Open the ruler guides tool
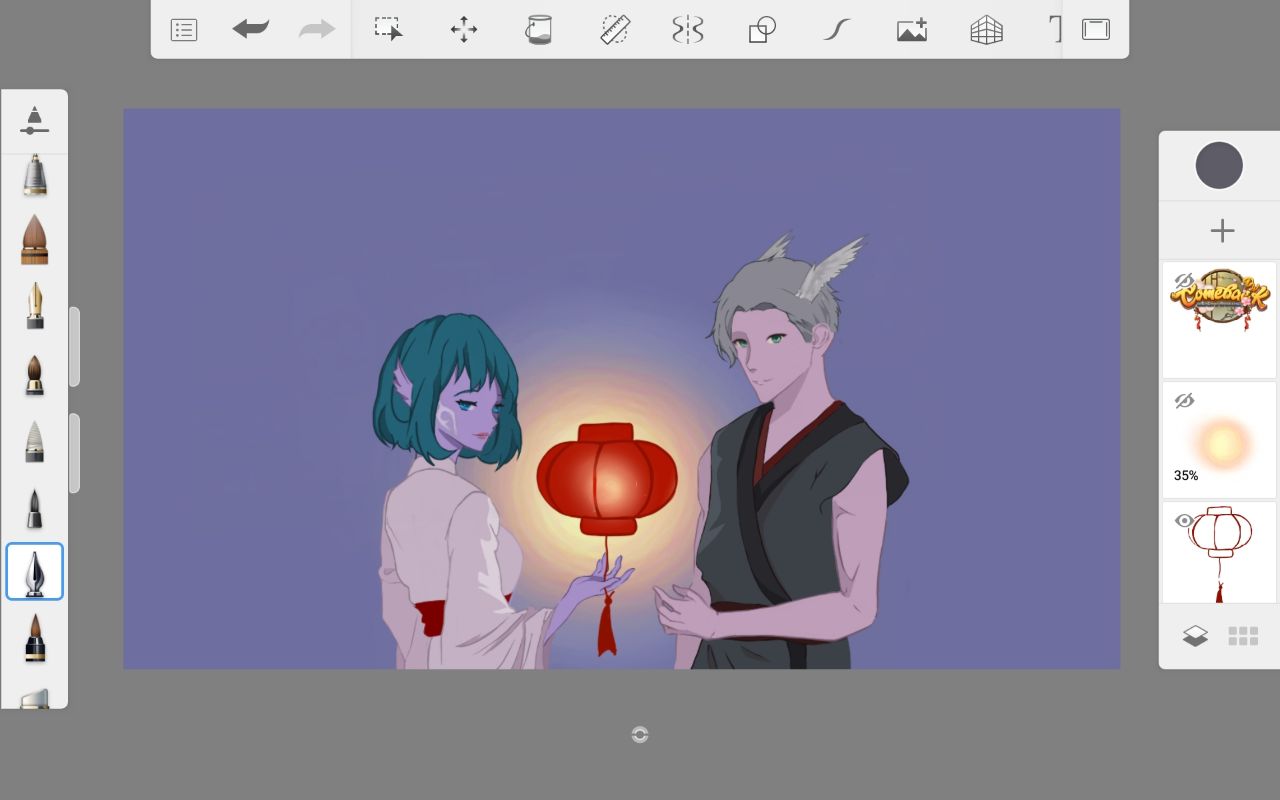The width and height of the screenshot is (1280, 800). [614, 30]
